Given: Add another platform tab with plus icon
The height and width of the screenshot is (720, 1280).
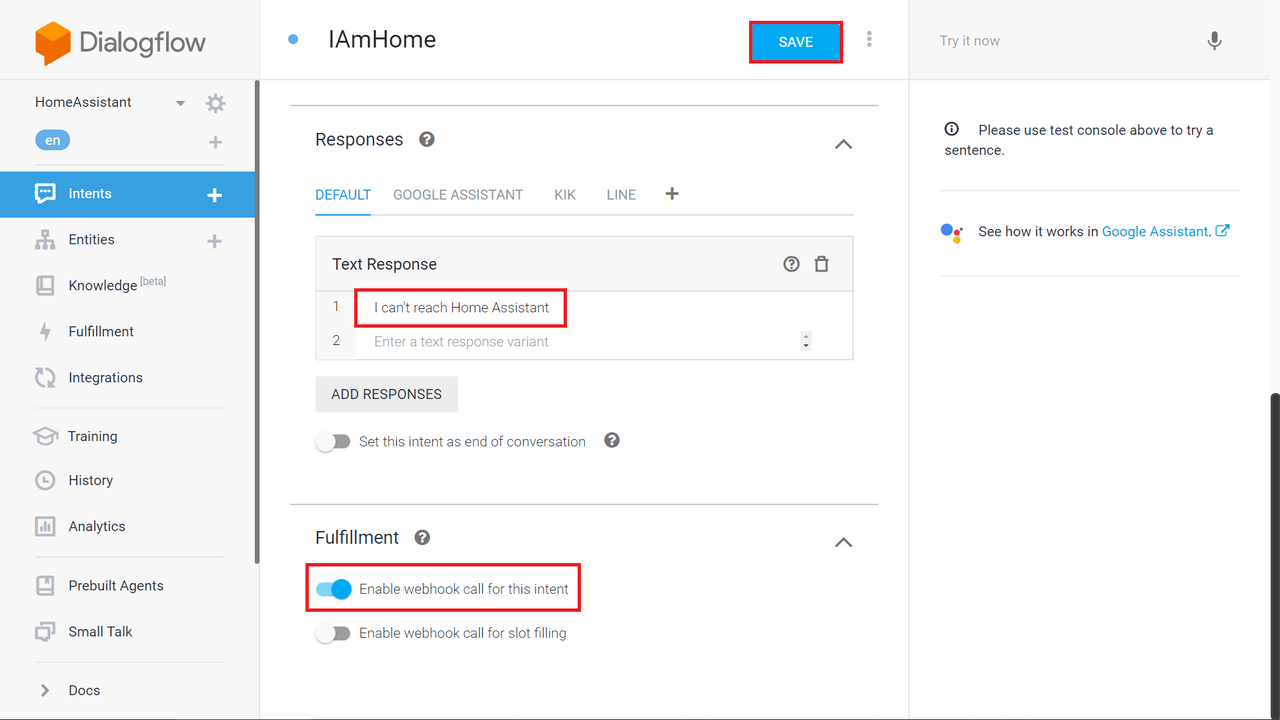Looking at the screenshot, I should coord(672,194).
